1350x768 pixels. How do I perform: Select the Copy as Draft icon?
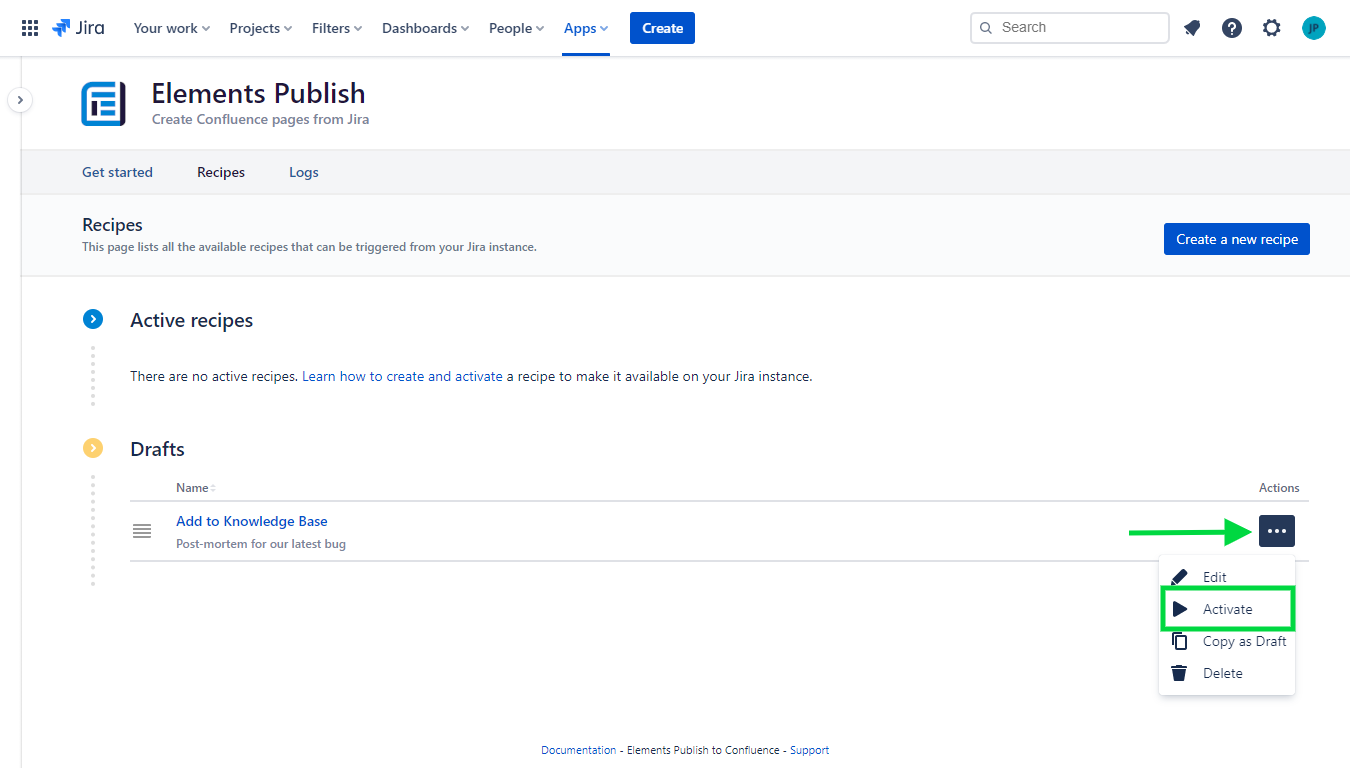1179,641
